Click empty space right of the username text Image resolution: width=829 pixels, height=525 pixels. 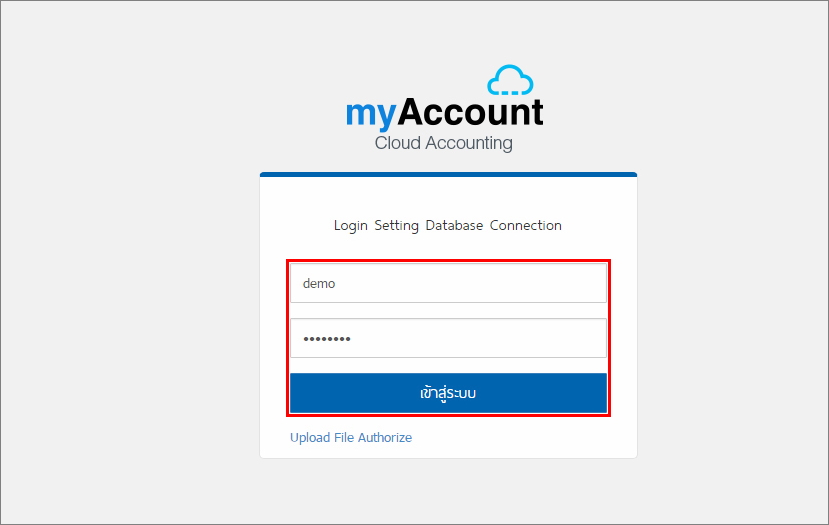click(x=471, y=283)
